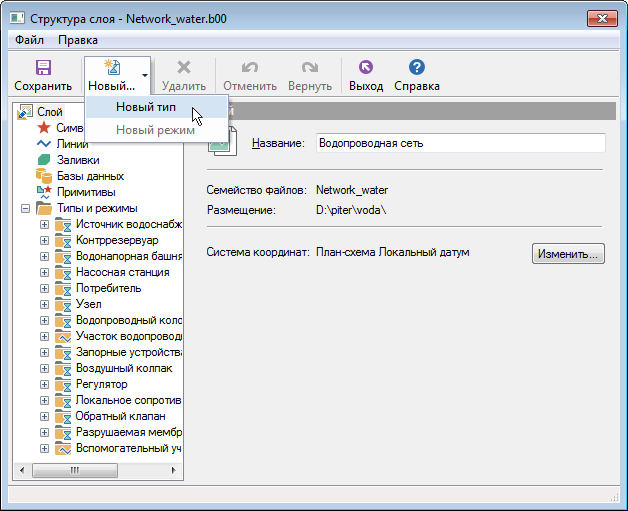
Task: Click the Сохранить save icon
Action: pos(43,68)
